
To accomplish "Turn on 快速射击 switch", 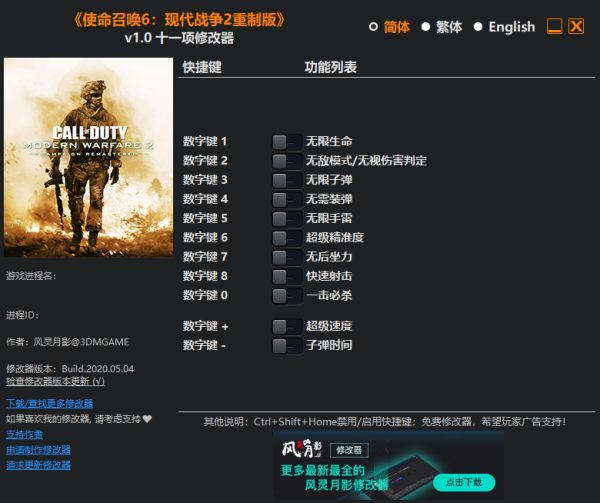I will tap(287, 276).
